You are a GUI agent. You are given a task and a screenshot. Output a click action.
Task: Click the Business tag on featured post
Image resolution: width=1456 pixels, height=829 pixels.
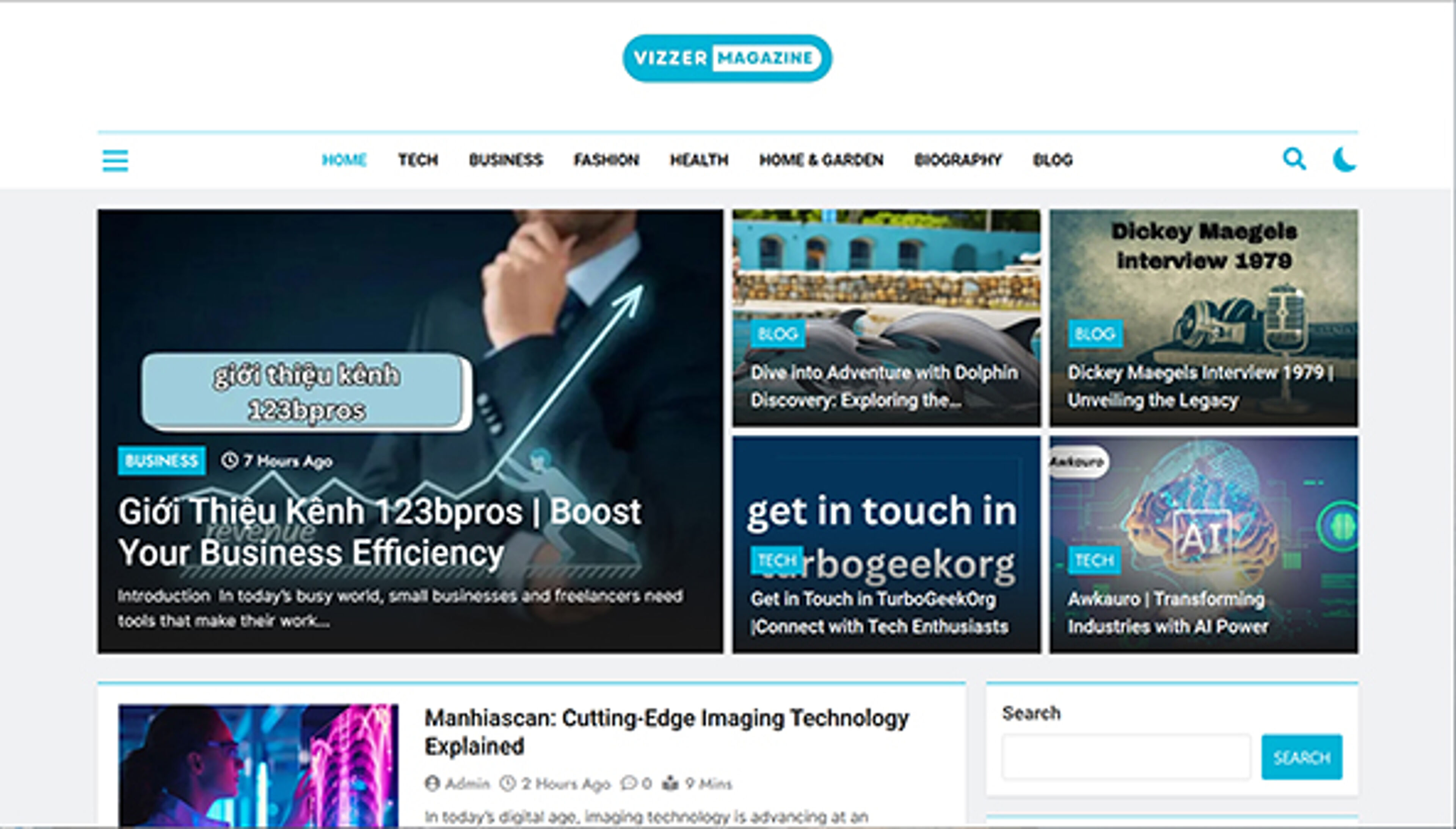162,461
